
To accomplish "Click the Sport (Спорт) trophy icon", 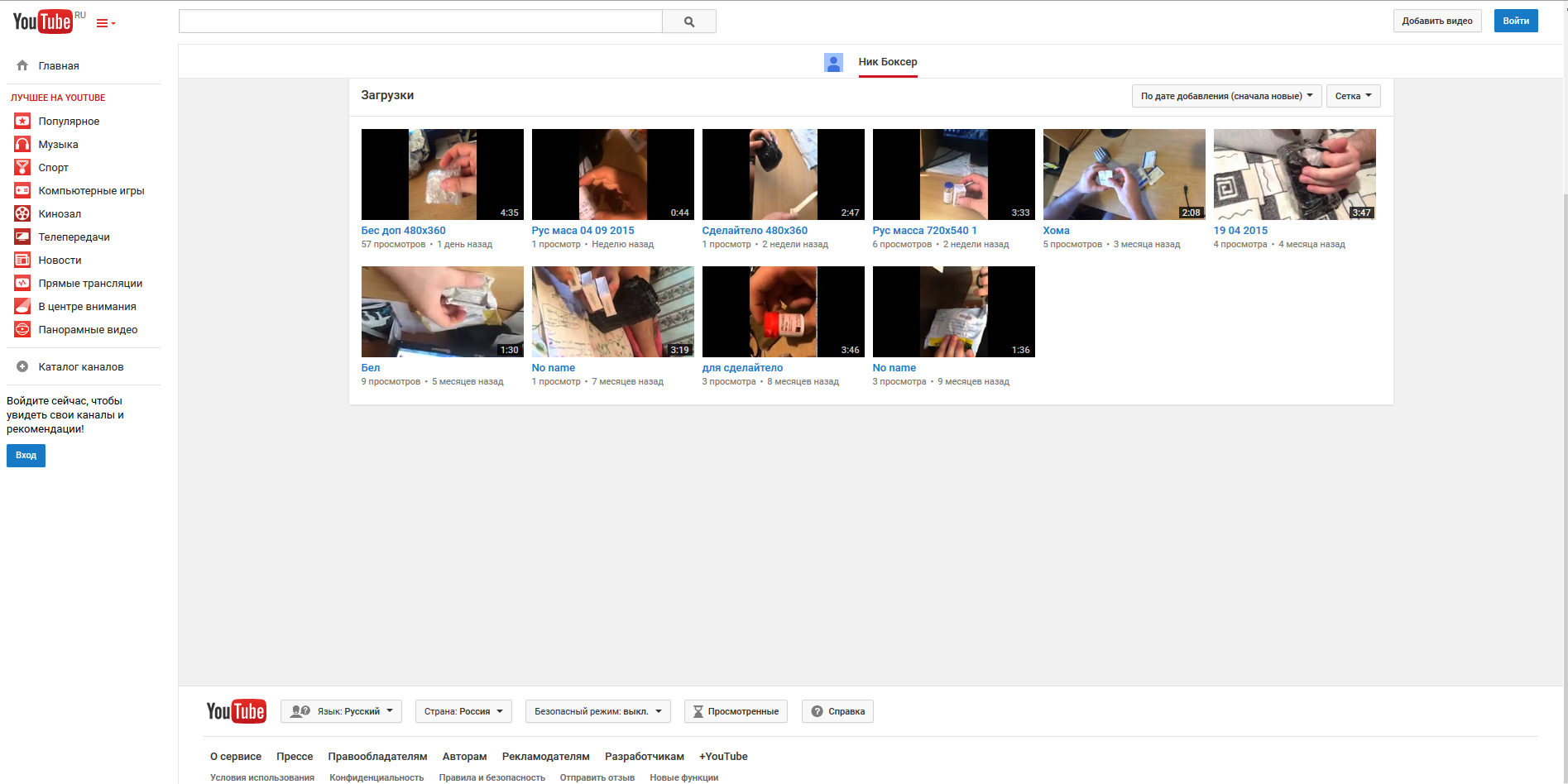I will pyautogui.click(x=22, y=167).
